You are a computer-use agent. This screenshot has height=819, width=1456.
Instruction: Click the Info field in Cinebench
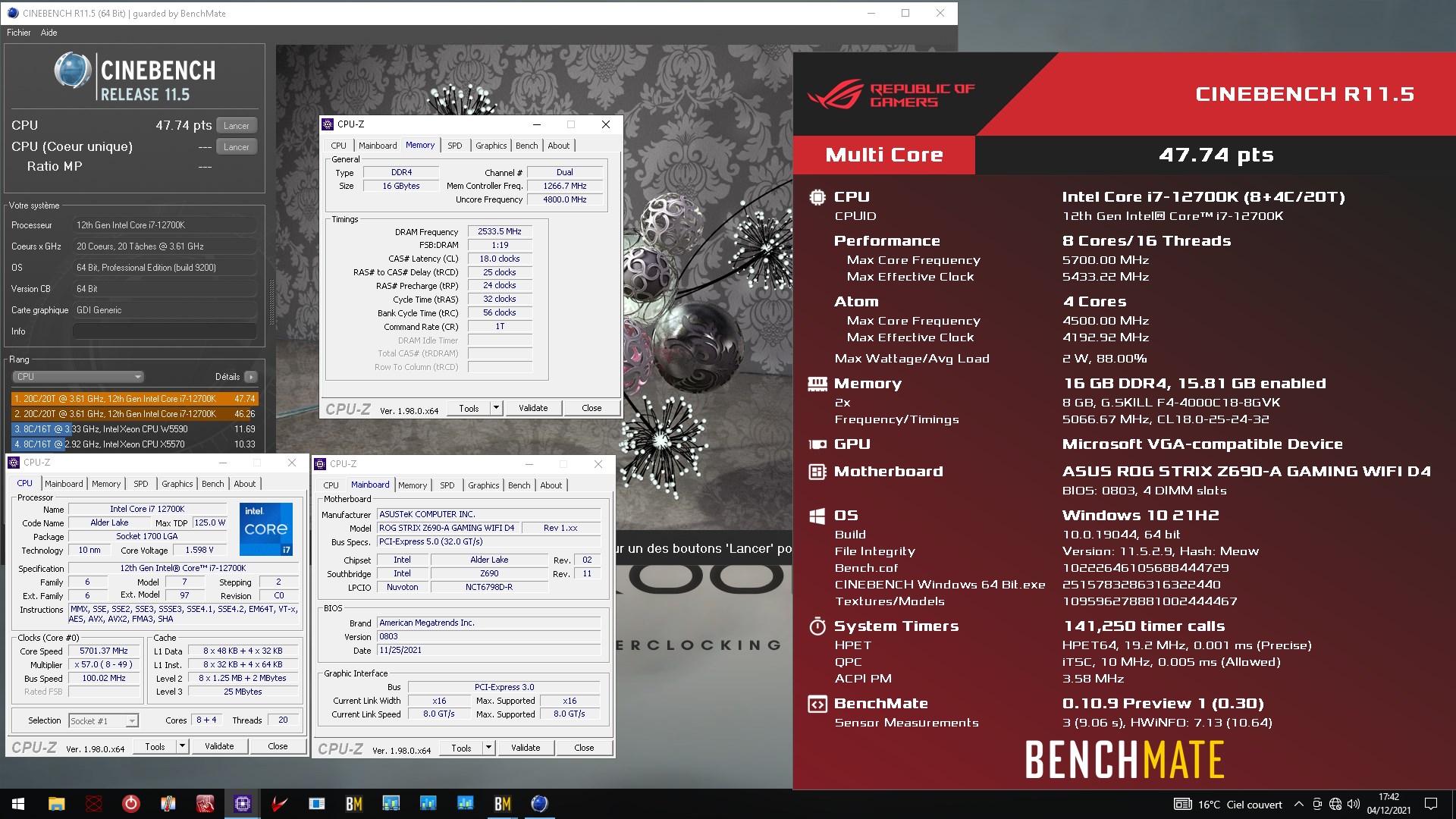[x=164, y=331]
